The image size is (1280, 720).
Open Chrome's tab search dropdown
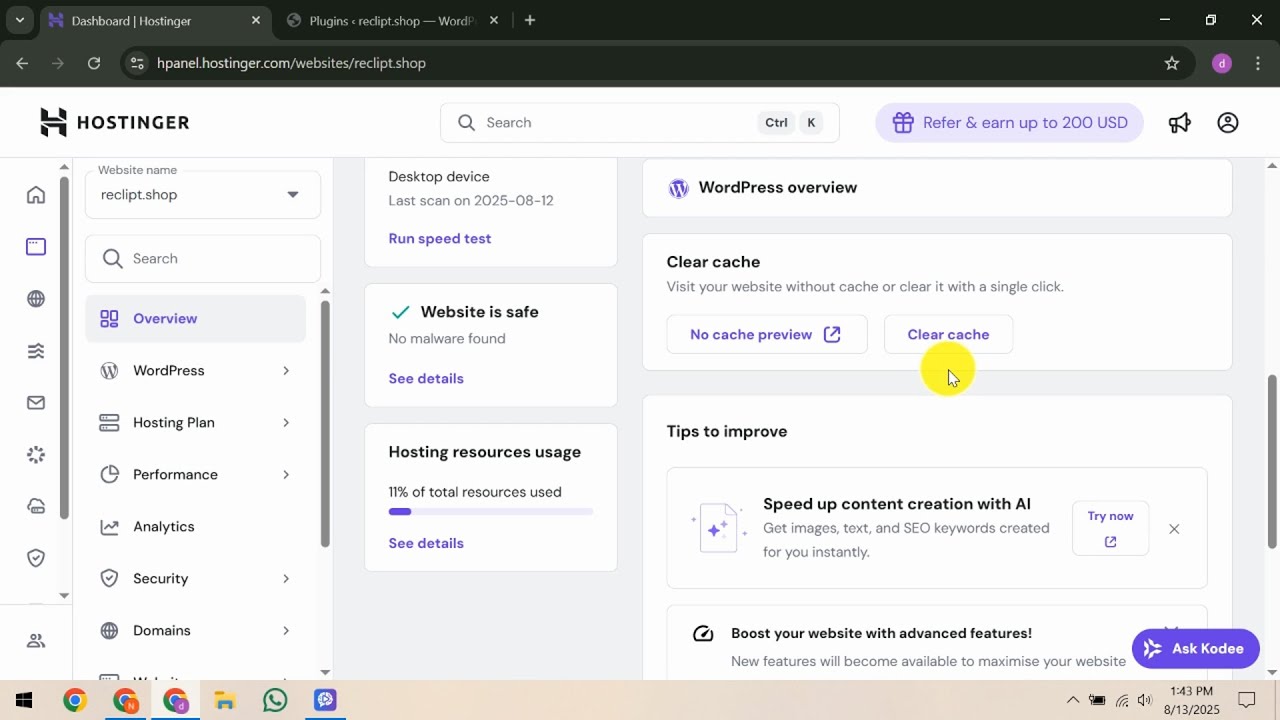point(19,20)
